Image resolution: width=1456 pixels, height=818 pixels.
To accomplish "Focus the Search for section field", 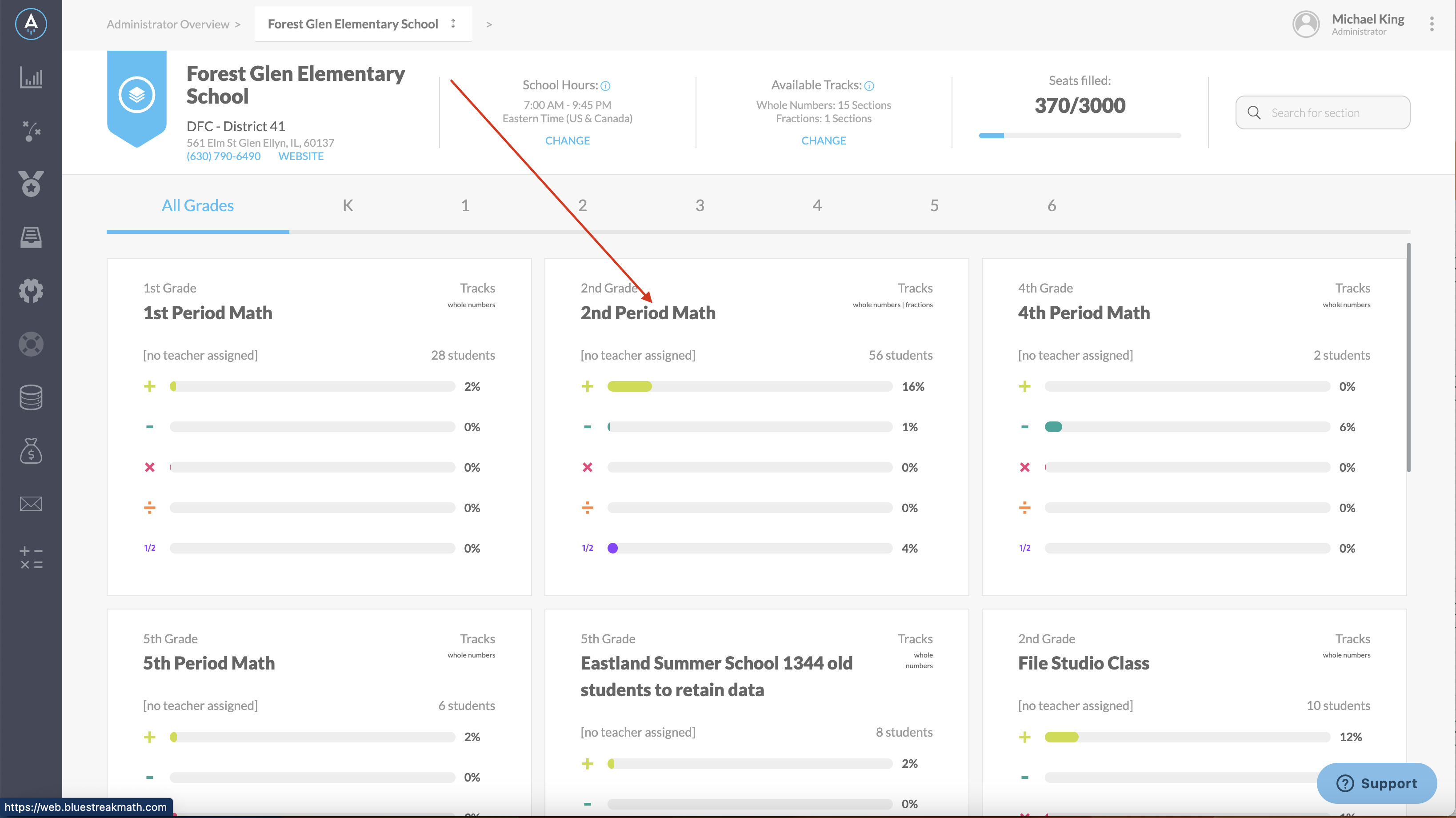I will click(x=1323, y=112).
